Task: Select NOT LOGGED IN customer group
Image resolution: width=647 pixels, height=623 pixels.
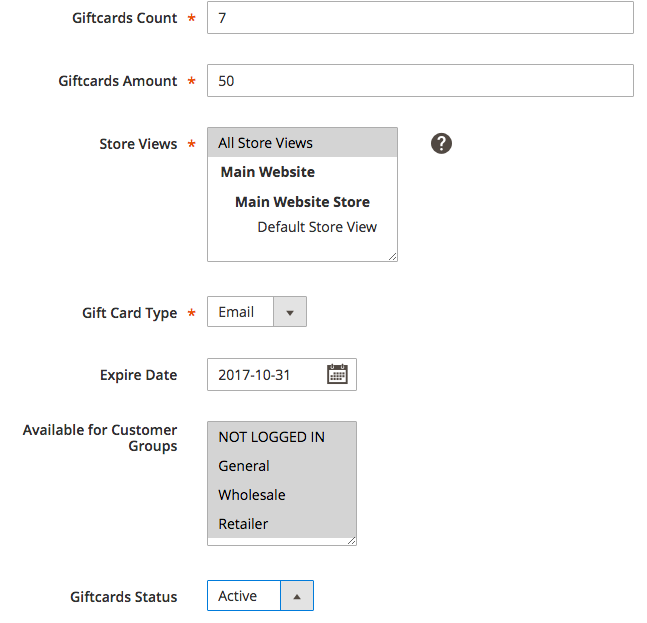Action: click(282, 437)
